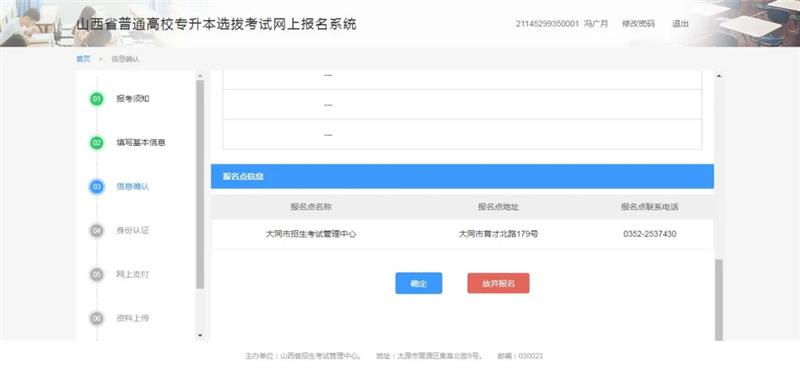This screenshot has width=800, height=370.
Task: Click the sidebar scrollbar thumb
Action: (199, 184)
